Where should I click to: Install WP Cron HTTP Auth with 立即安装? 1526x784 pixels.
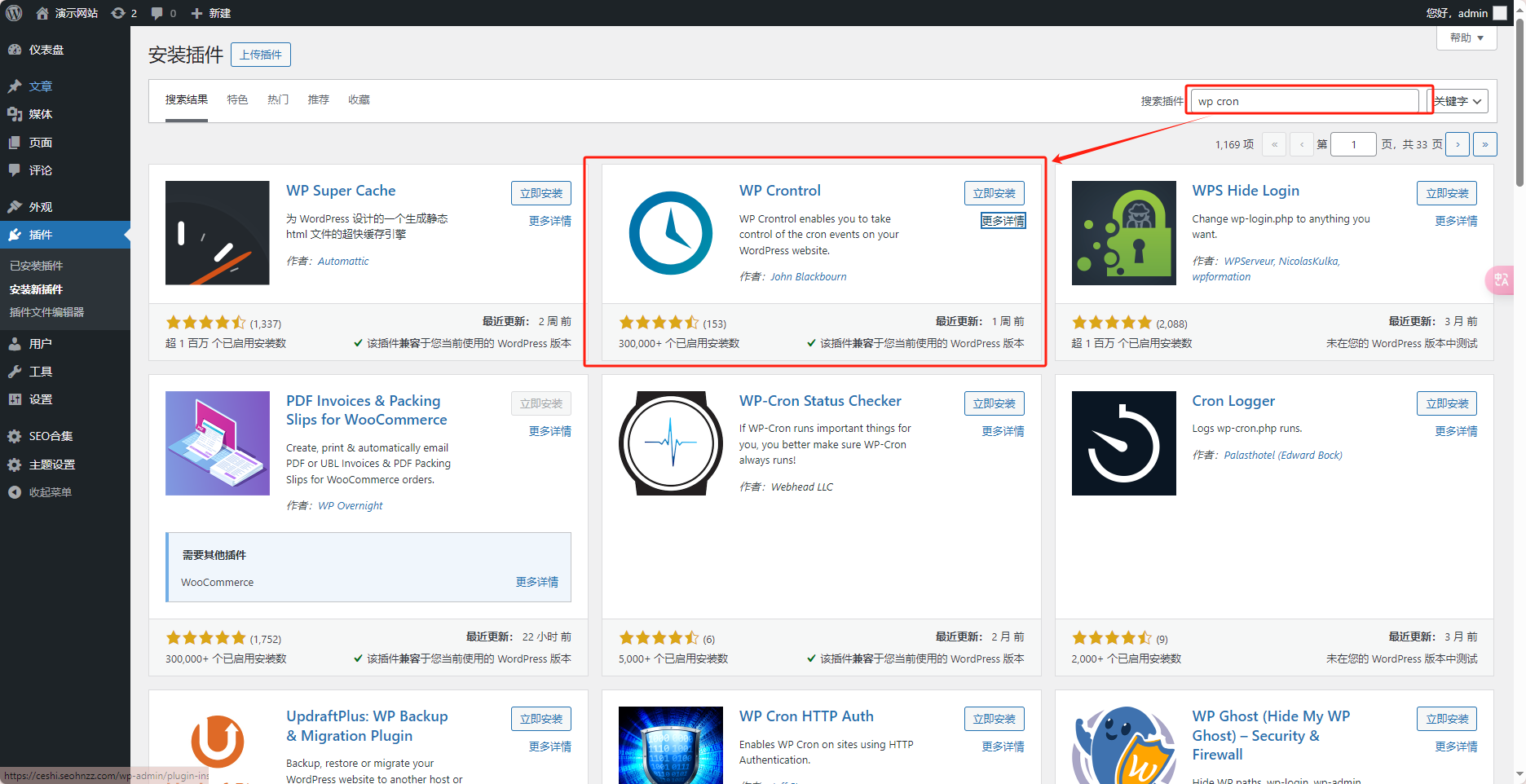tap(995, 719)
